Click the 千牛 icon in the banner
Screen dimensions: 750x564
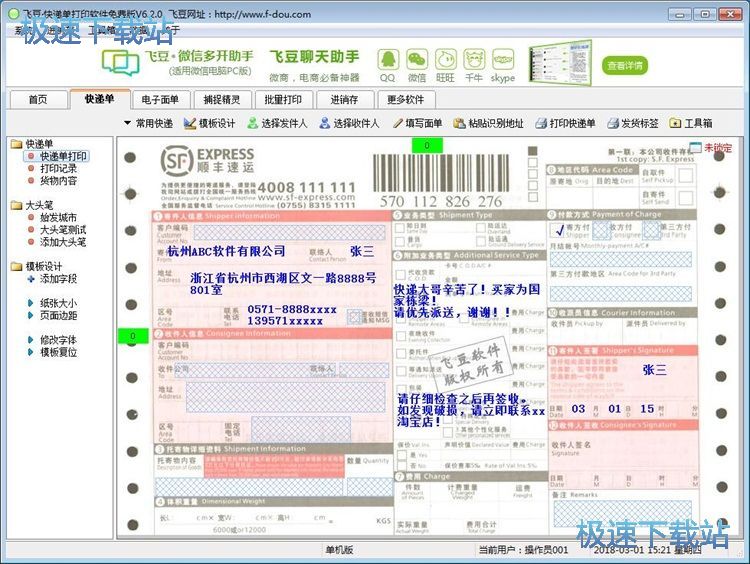click(474, 60)
